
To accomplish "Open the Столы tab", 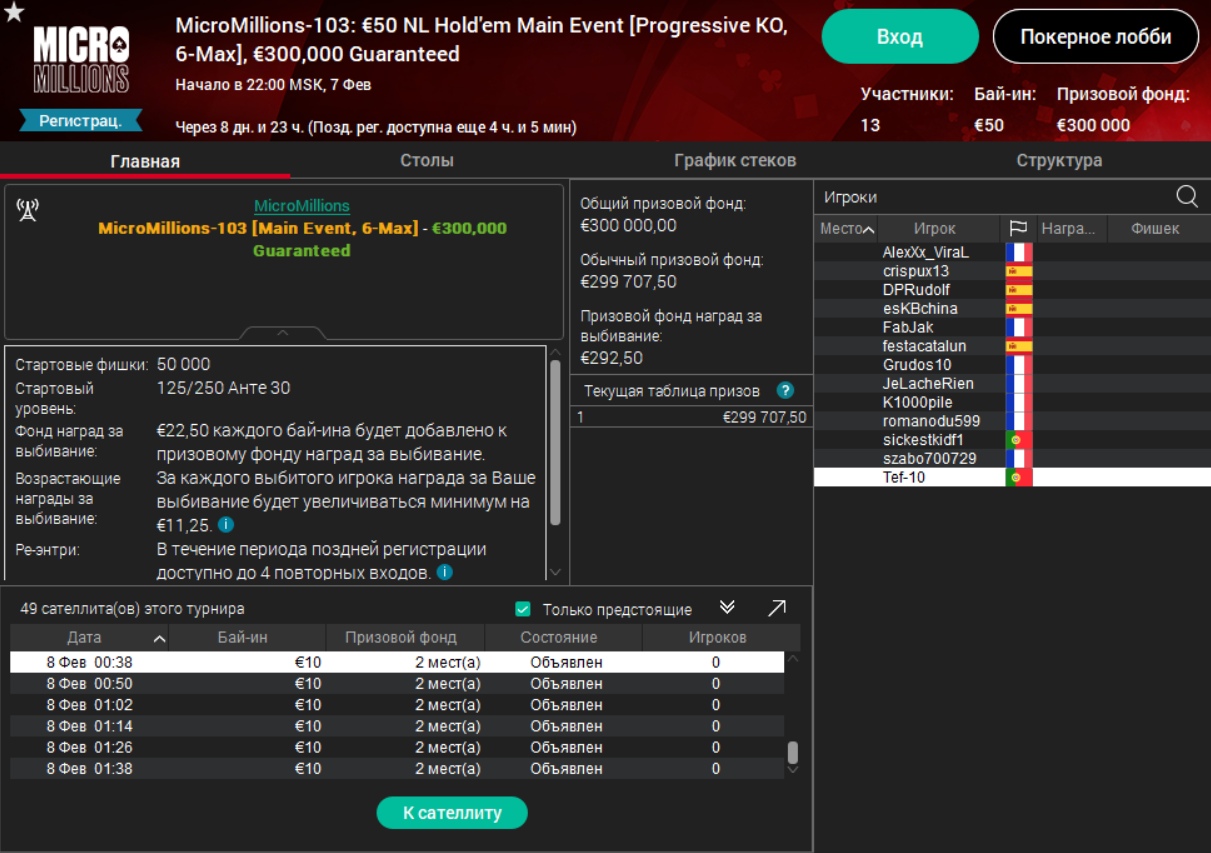I will tap(427, 160).
